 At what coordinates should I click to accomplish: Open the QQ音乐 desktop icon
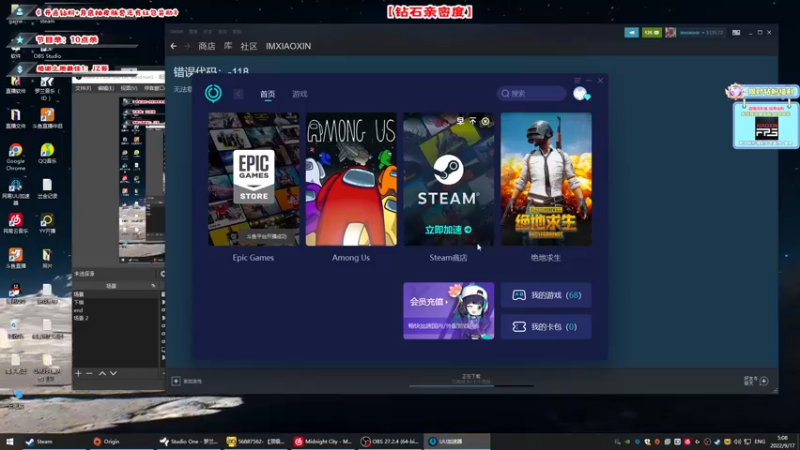(x=47, y=153)
